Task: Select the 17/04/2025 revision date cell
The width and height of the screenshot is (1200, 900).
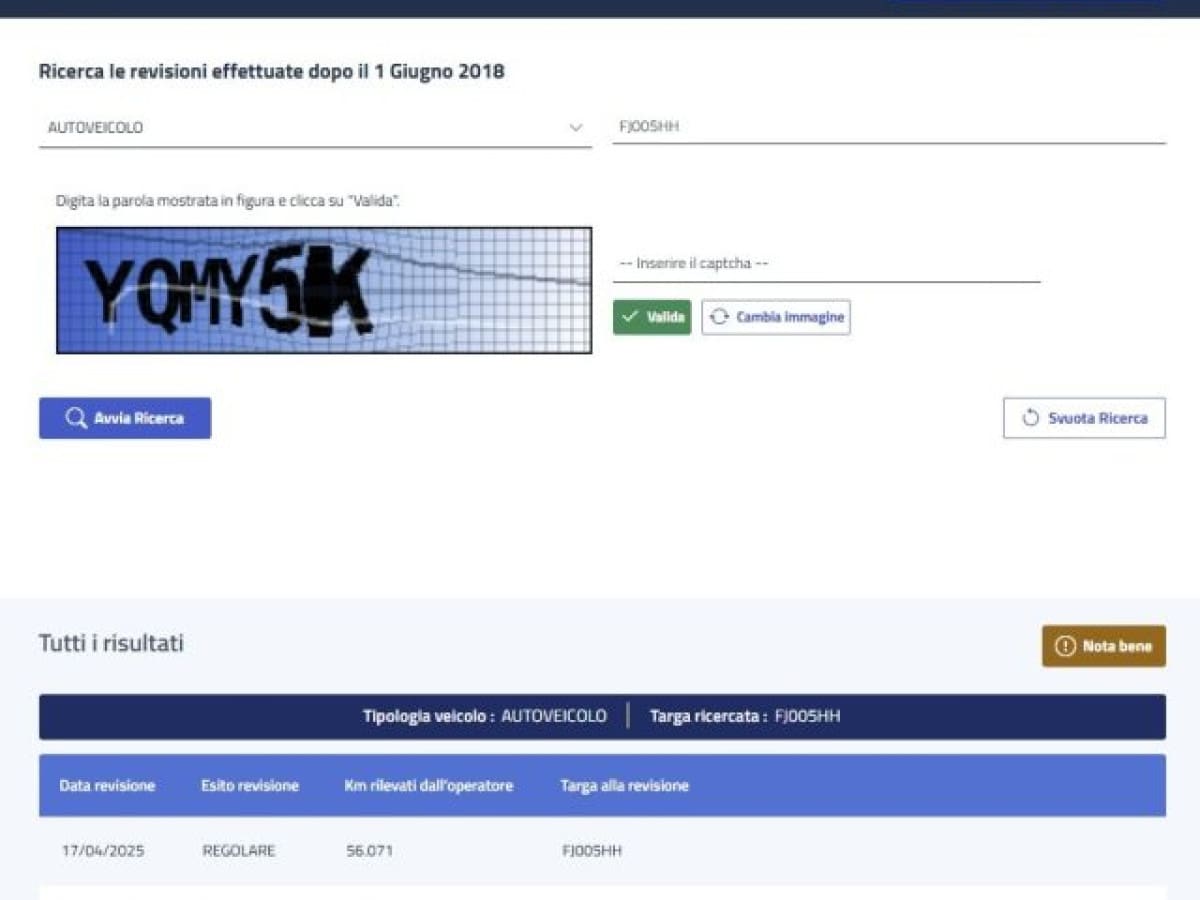Action: click(103, 851)
